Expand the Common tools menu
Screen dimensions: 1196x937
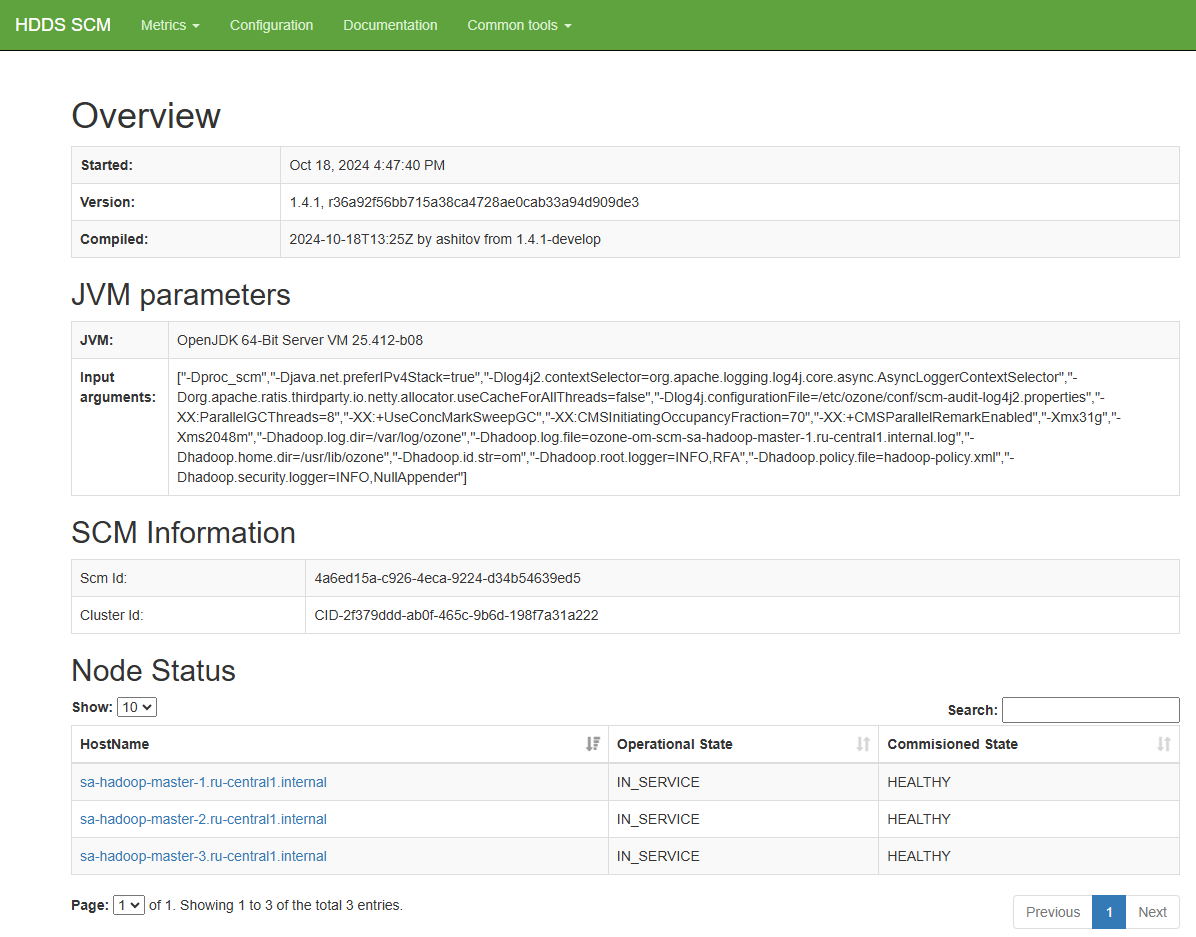click(x=519, y=25)
